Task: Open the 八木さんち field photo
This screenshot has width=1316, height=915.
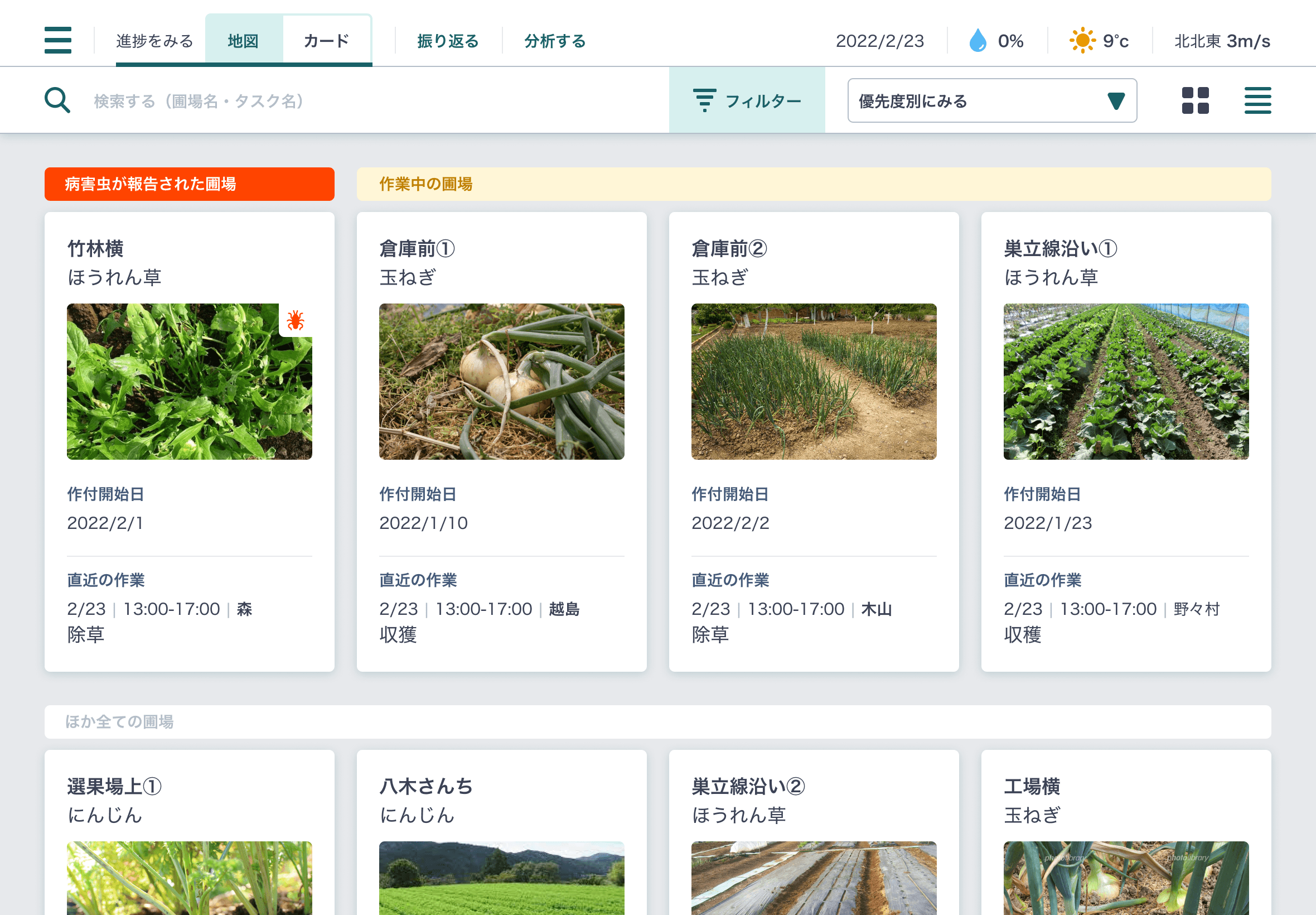Action: coord(502,878)
